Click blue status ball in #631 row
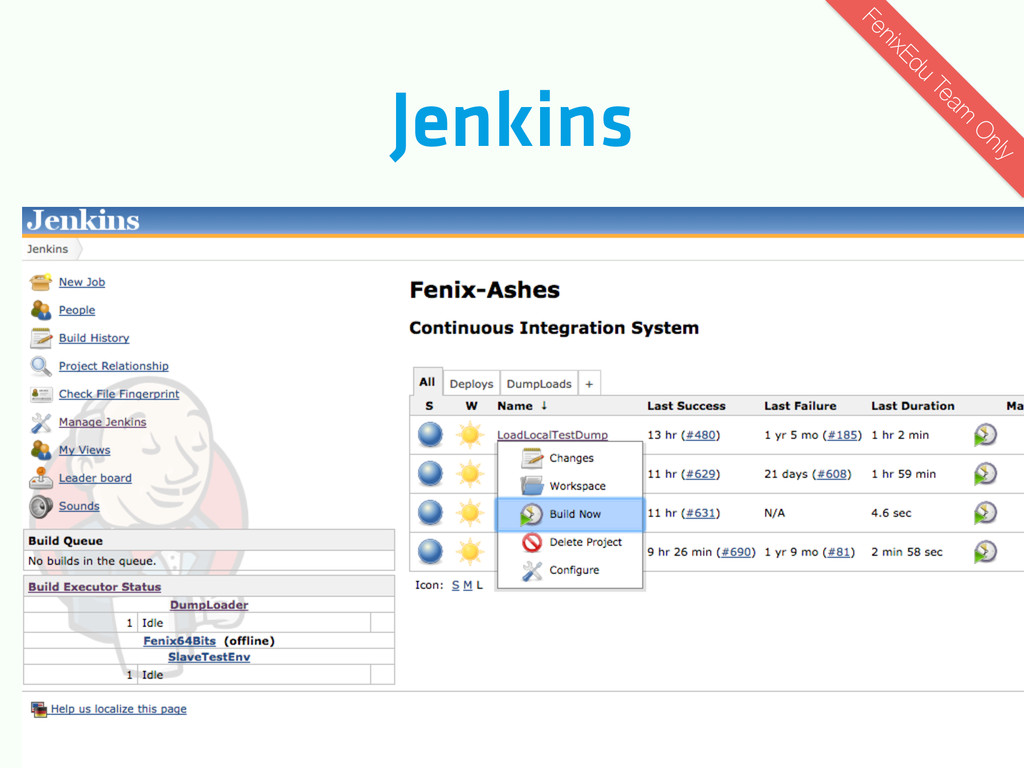Viewport: 1024px width, 768px height. point(430,513)
